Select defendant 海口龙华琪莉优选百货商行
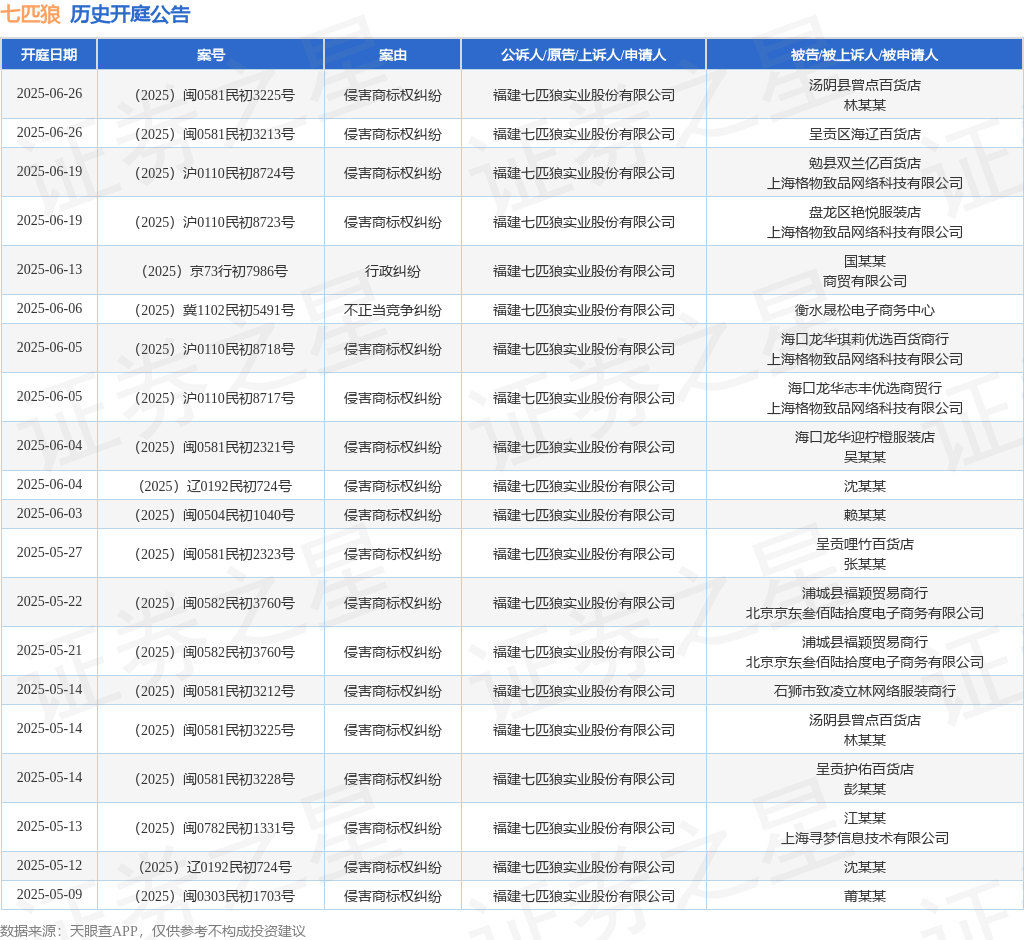 [865, 339]
